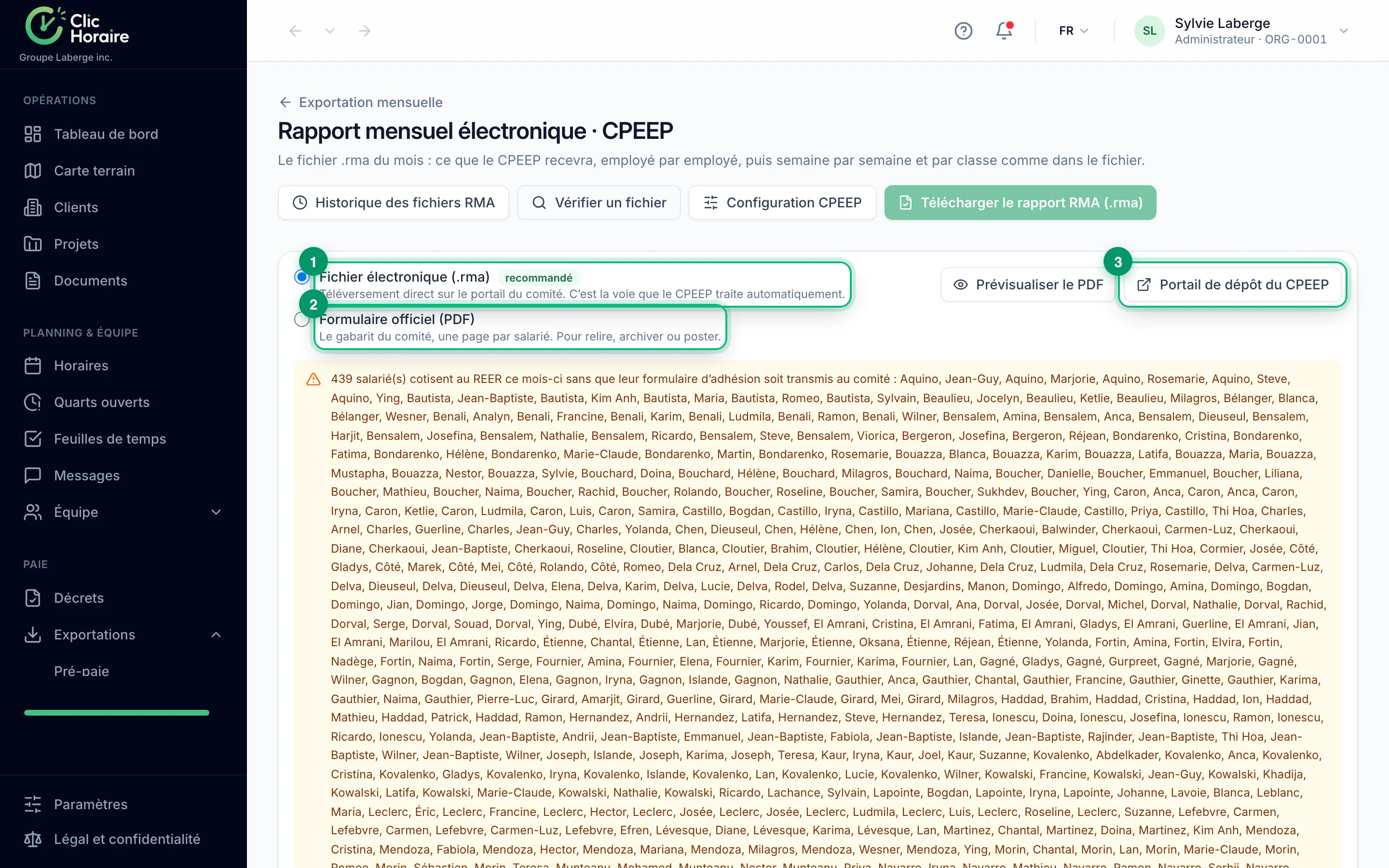Click 'Administrateur · ORG-0001' text
Viewport: 1389px width, 868px height.
pos(1251,40)
